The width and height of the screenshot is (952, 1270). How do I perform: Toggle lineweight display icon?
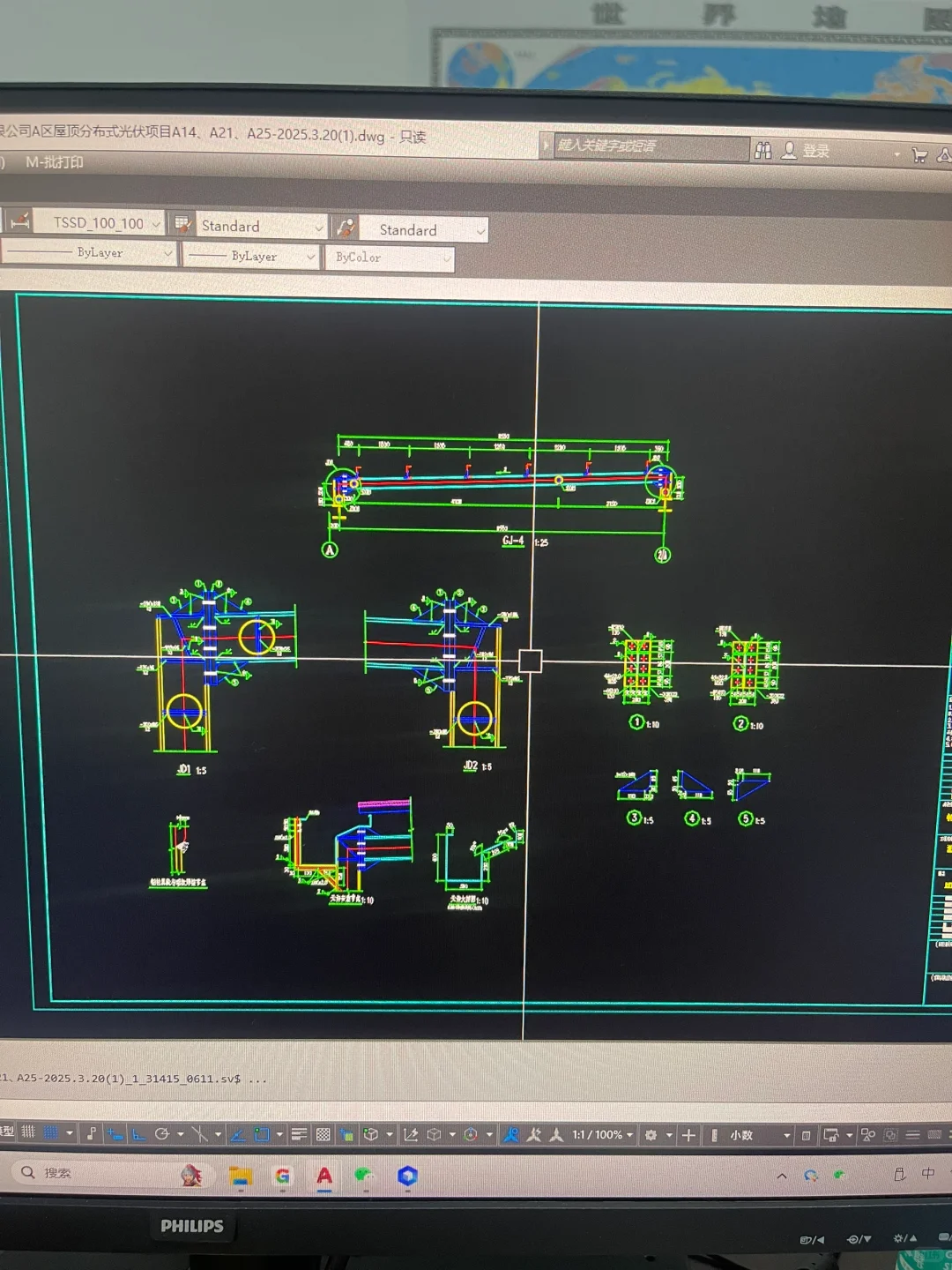tap(299, 1134)
